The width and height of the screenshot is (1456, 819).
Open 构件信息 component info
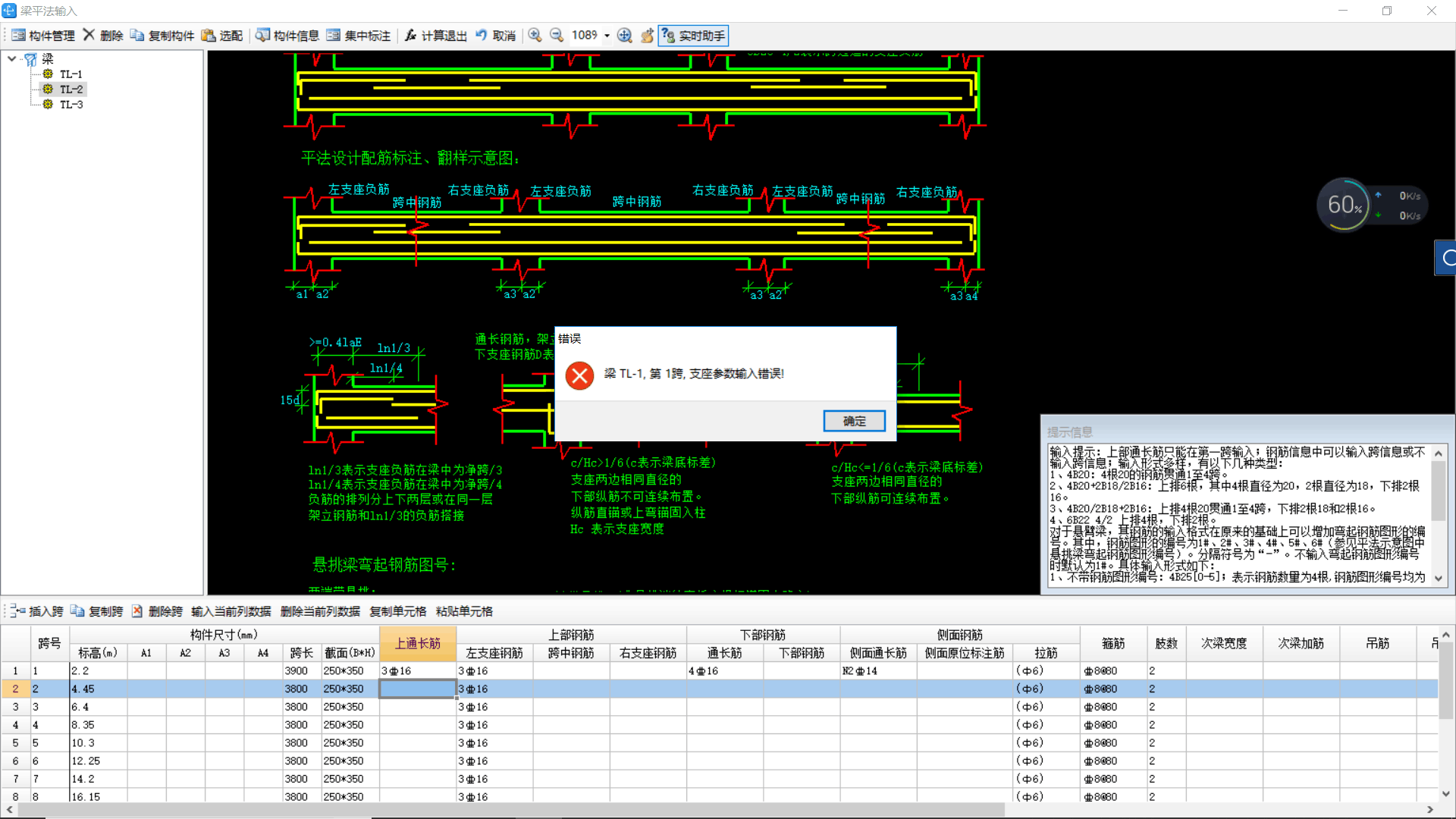tap(287, 36)
